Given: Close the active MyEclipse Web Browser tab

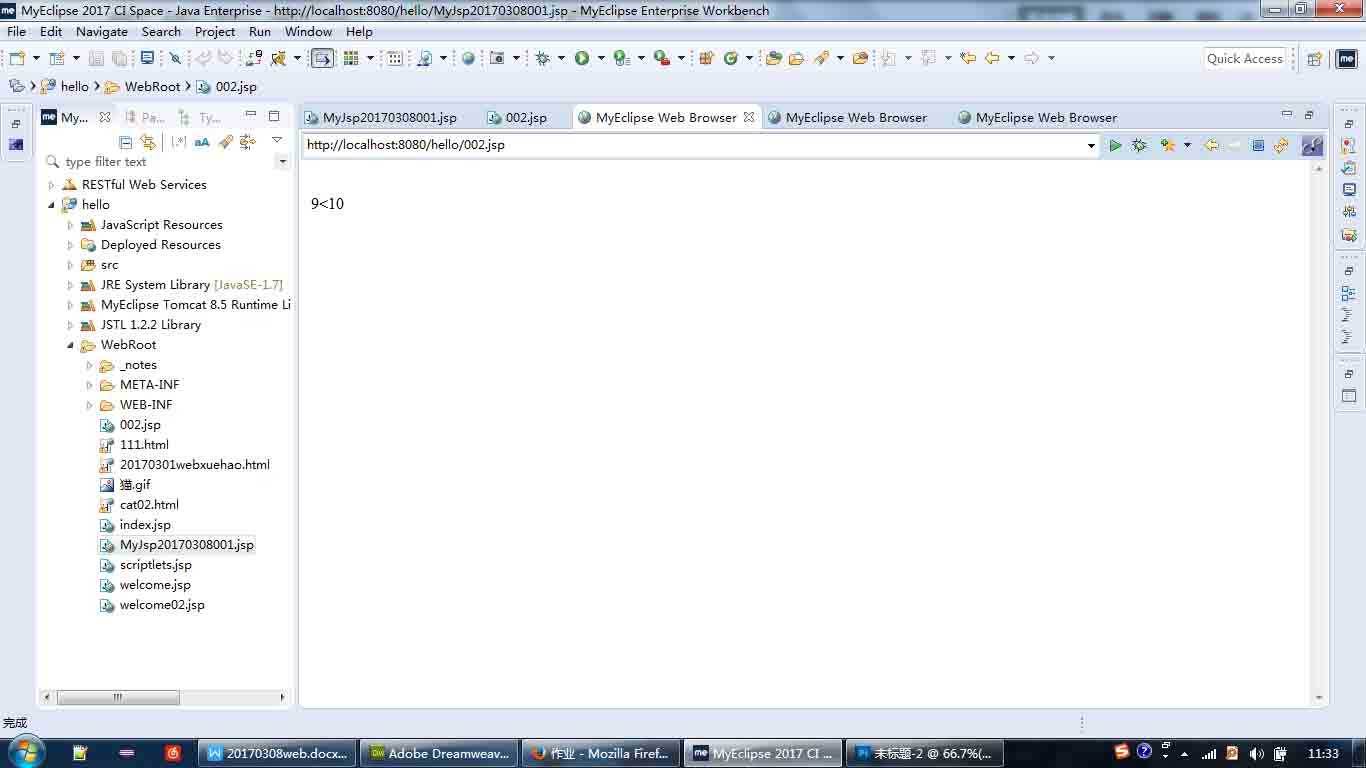Looking at the screenshot, I should point(749,117).
